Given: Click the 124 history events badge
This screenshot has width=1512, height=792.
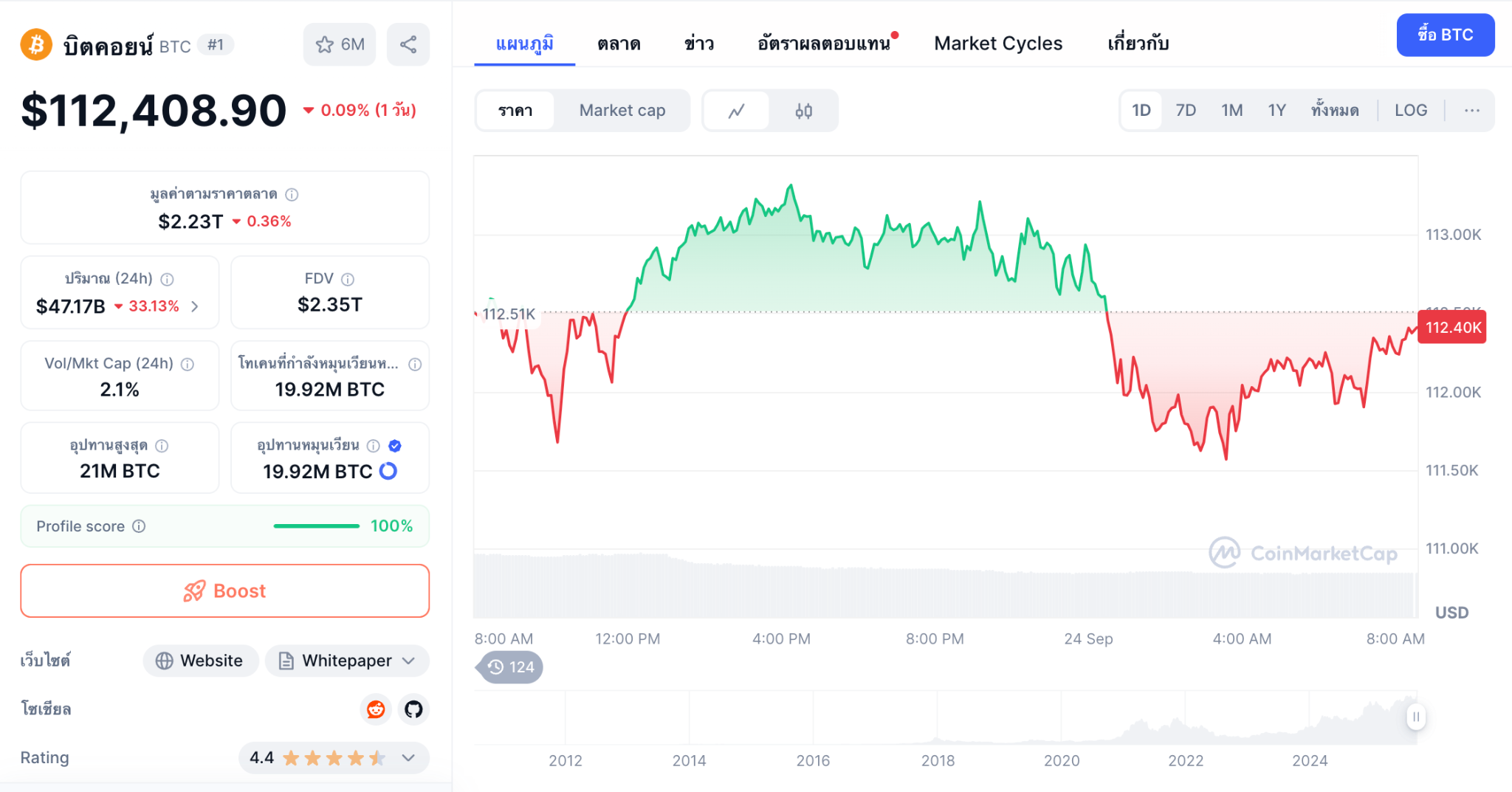Looking at the screenshot, I should 511,667.
